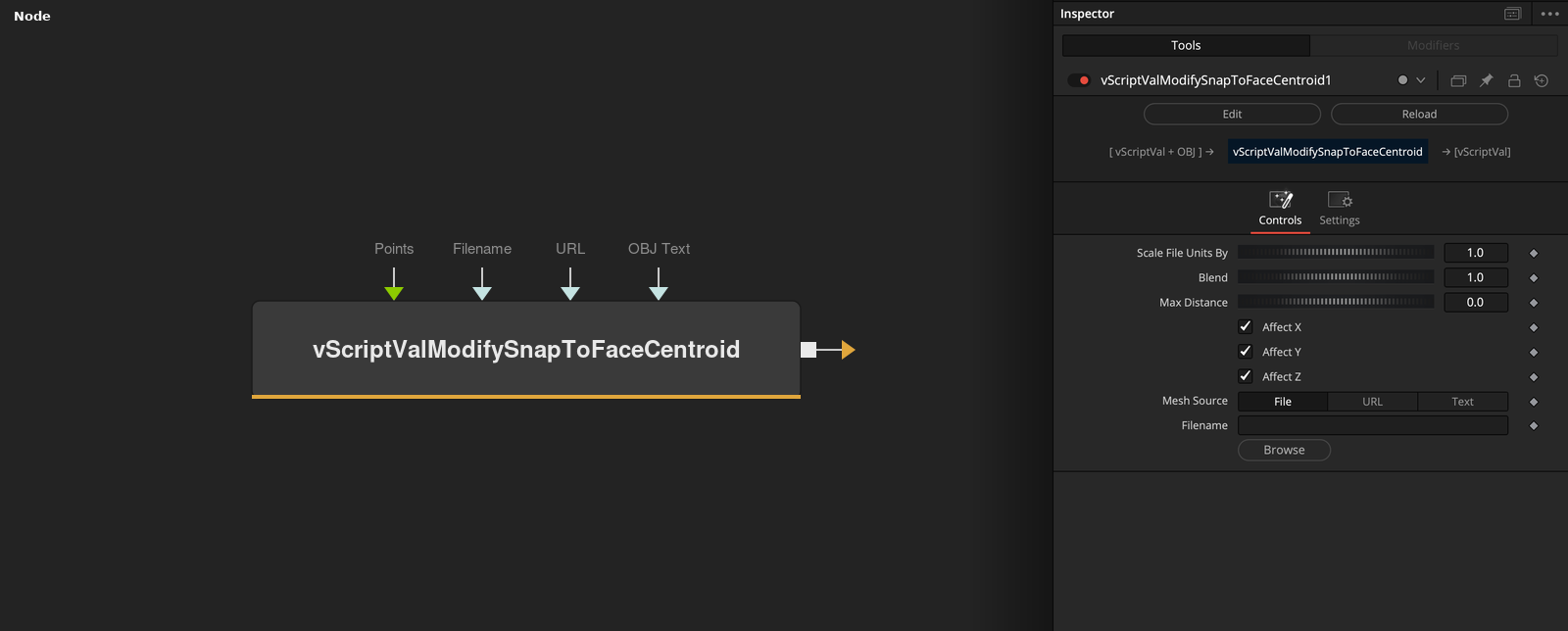Adjust the Scale File Units By slider

point(1336,253)
